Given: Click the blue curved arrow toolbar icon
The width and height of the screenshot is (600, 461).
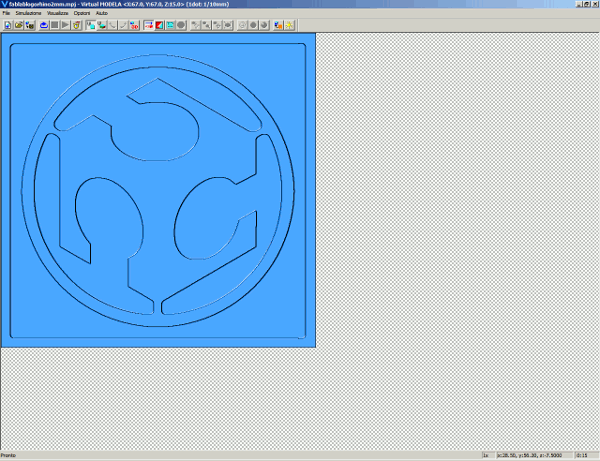Looking at the screenshot, I should coord(44,25).
